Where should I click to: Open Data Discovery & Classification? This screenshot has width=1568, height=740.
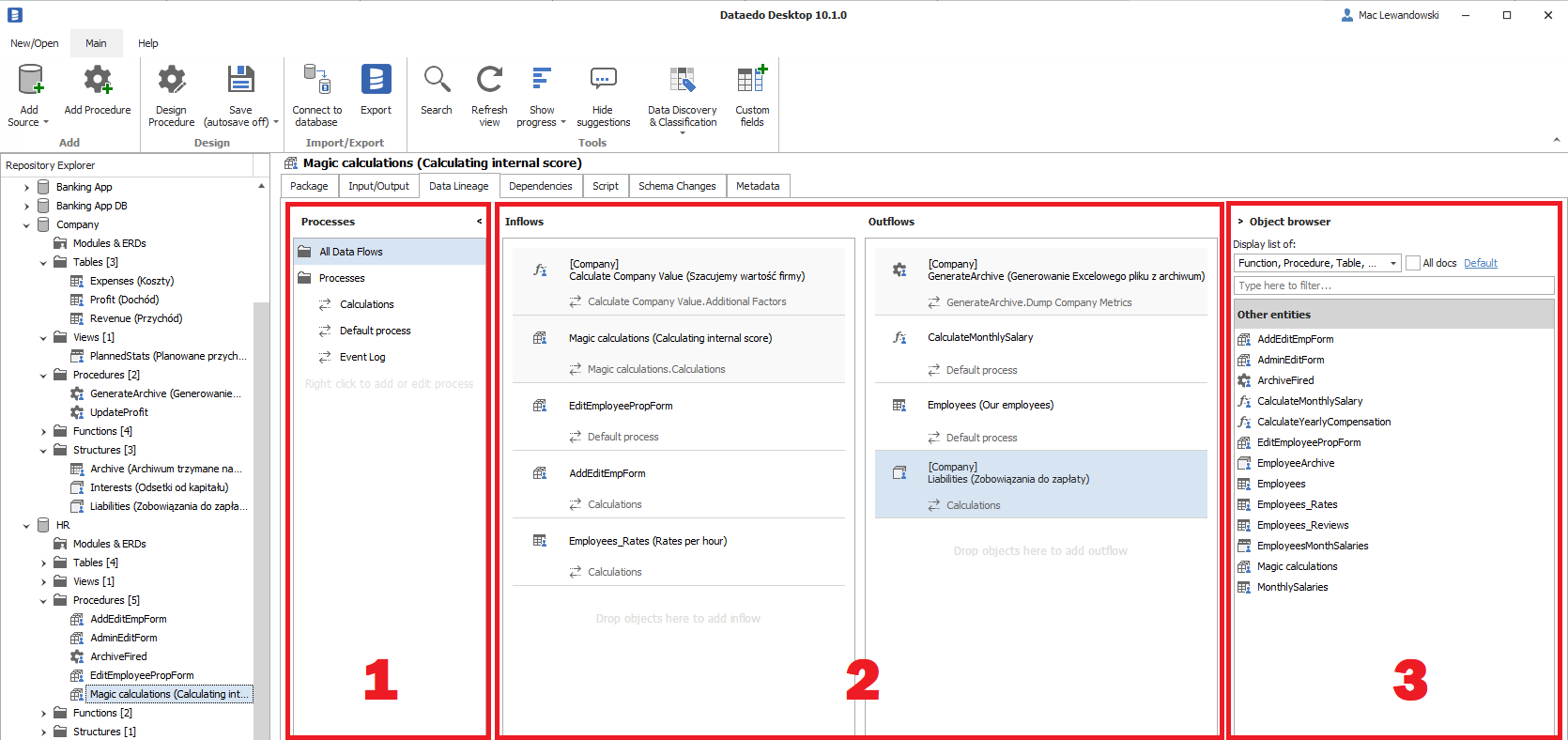coord(683,82)
